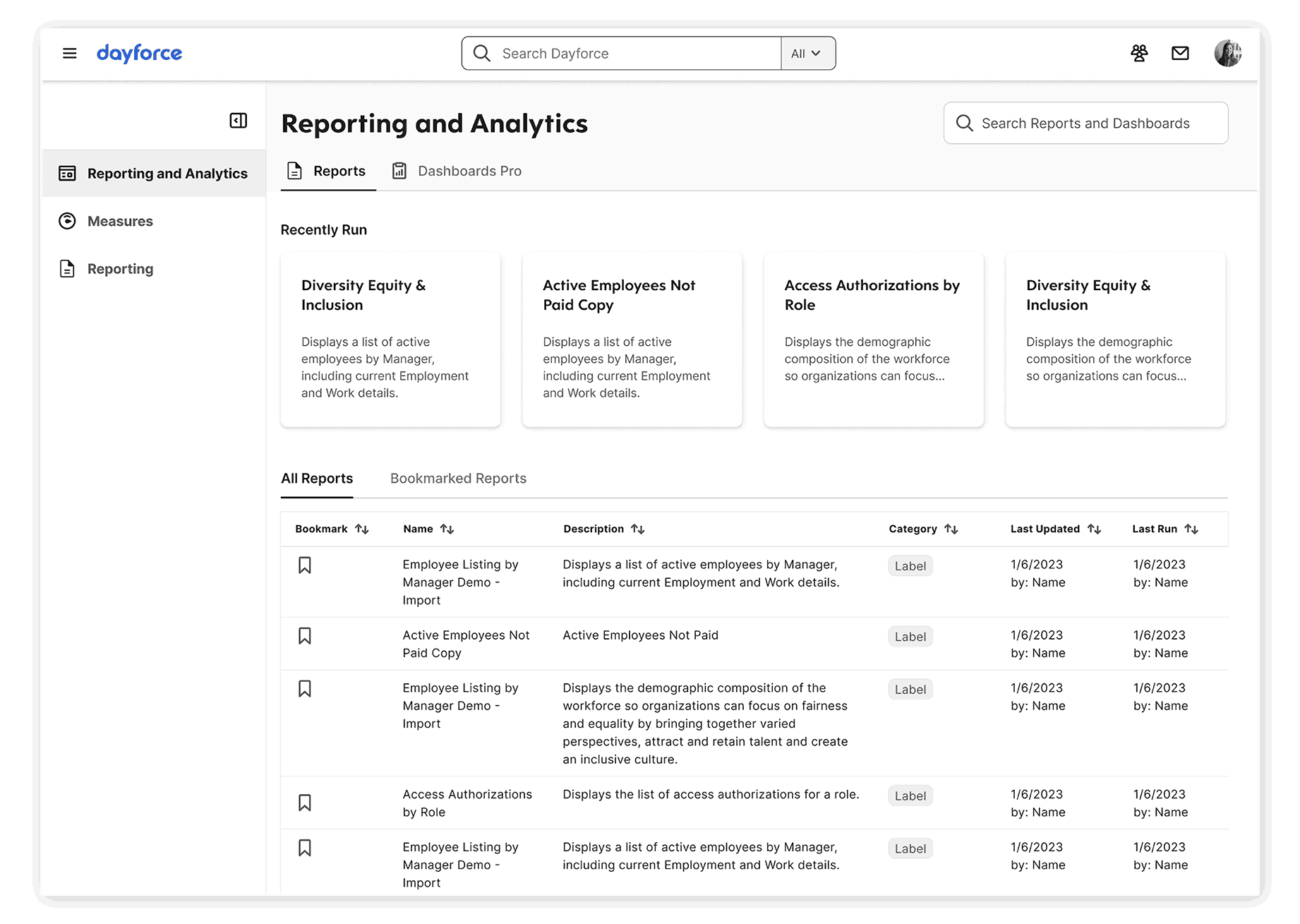Screen dimensions: 1300x924
Task: Click the Label tag on Active Employees Not Paid row
Action: click(910, 637)
